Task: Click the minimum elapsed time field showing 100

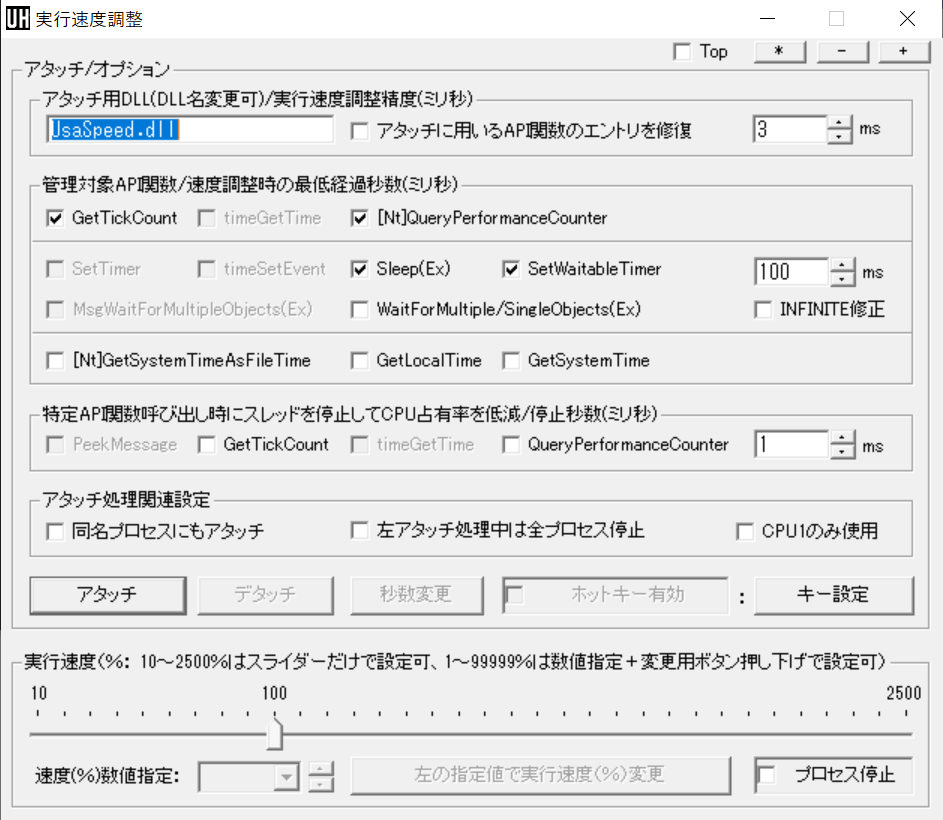Action: pyautogui.click(x=791, y=271)
